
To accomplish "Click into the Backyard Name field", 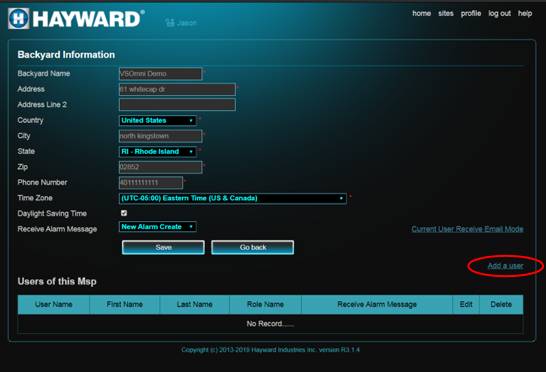I will coord(160,74).
